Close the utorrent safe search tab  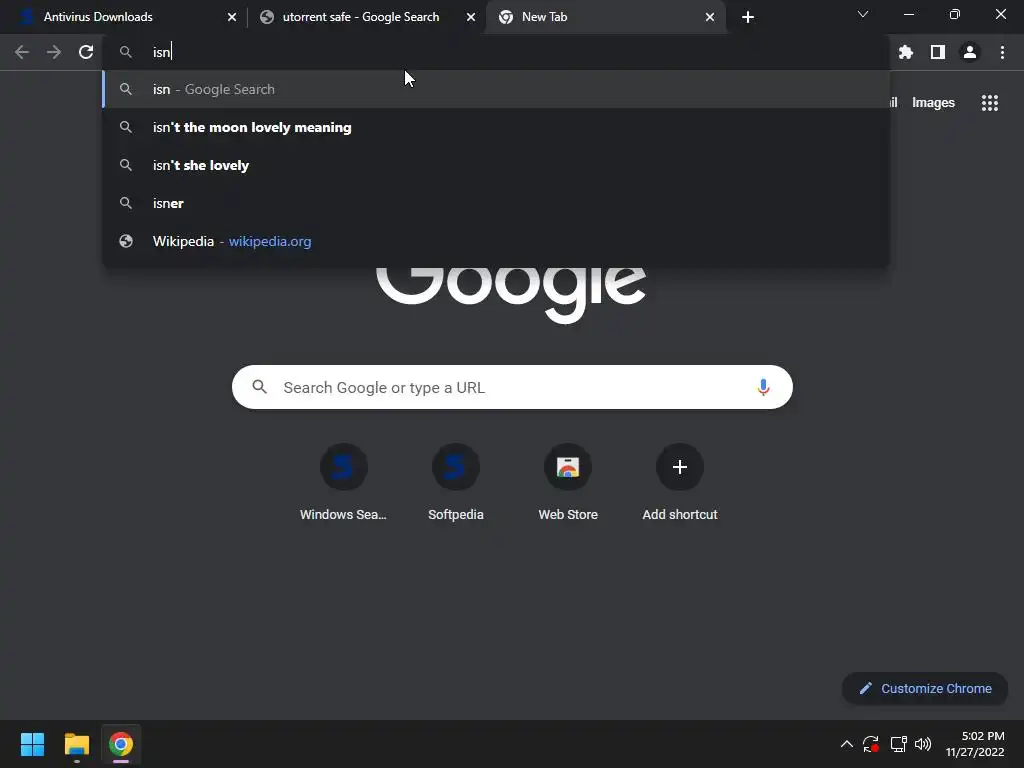(471, 17)
